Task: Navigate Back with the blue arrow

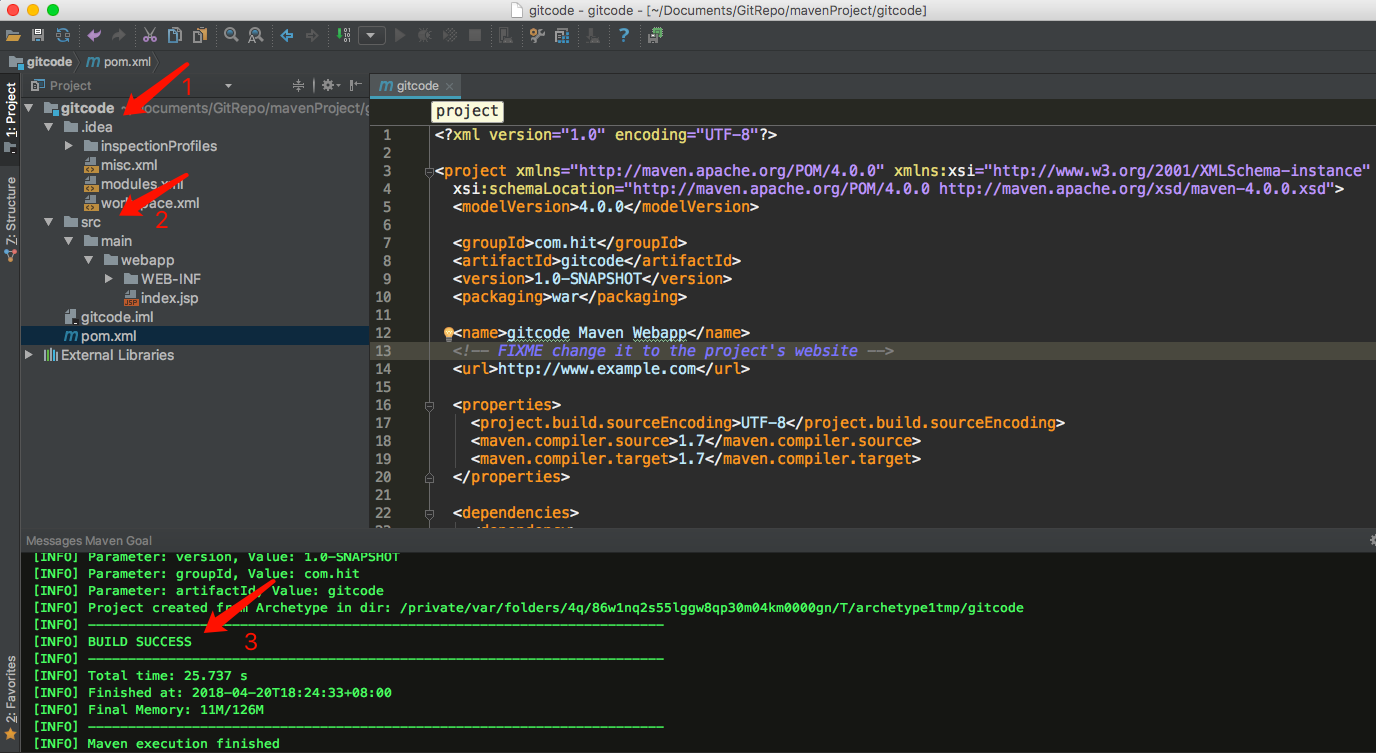Action: pyautogui.click(x=287, y=35)
